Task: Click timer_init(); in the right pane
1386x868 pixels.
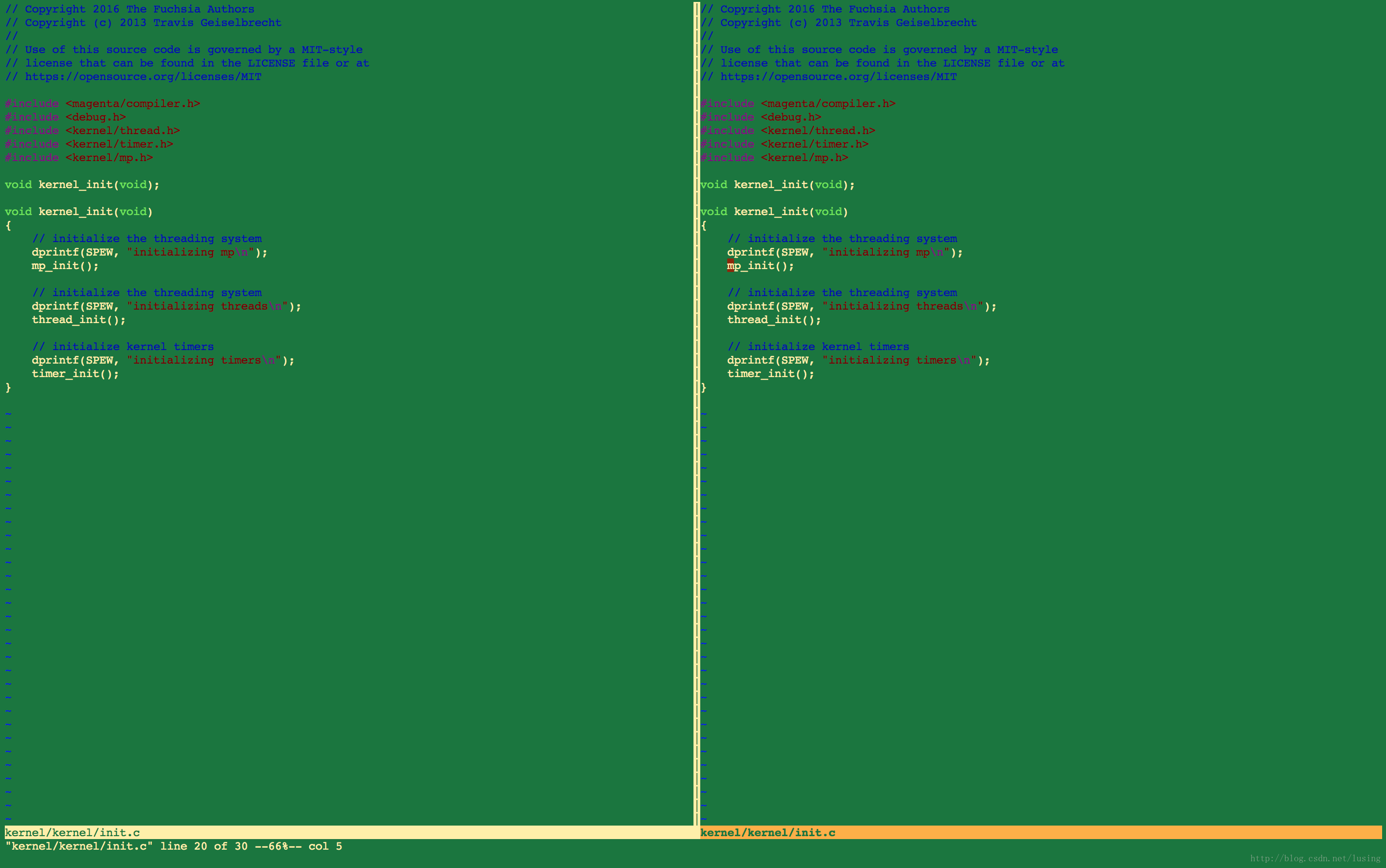Action: pyautogui.click(x=771, y=374)
